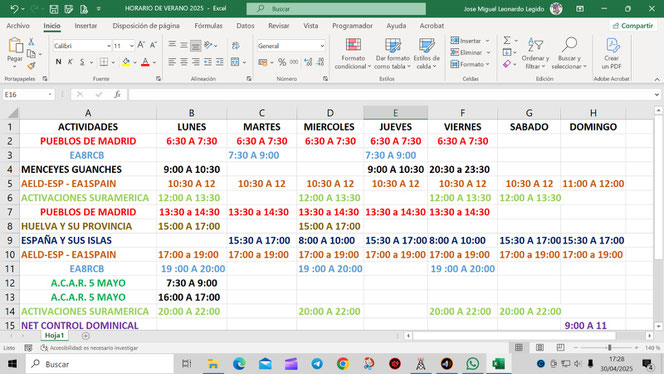Apply percent style format
Image resolution: width=664 pixels, height=374 pixels.
coord(282,62)
